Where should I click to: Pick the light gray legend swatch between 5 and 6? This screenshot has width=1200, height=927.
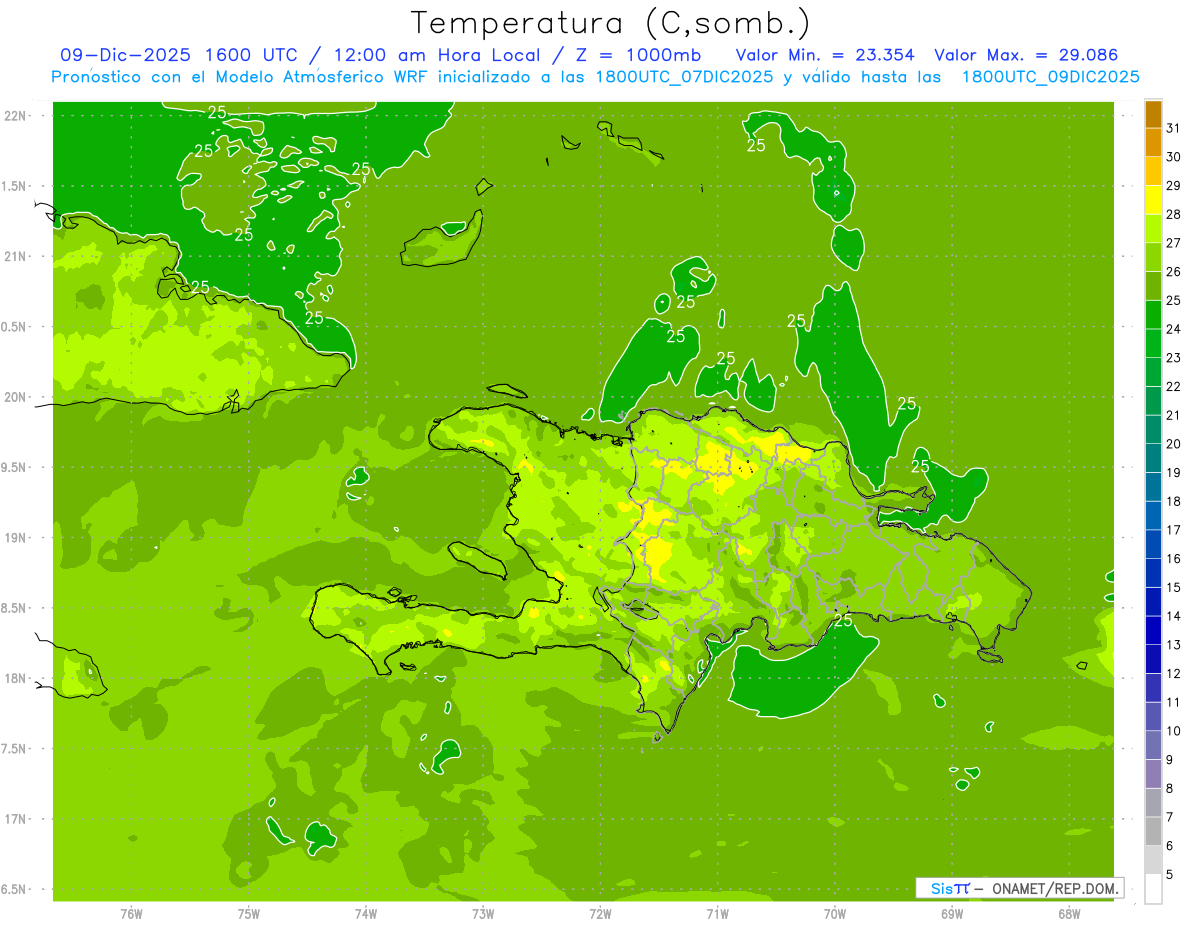tap(1153, 860)
